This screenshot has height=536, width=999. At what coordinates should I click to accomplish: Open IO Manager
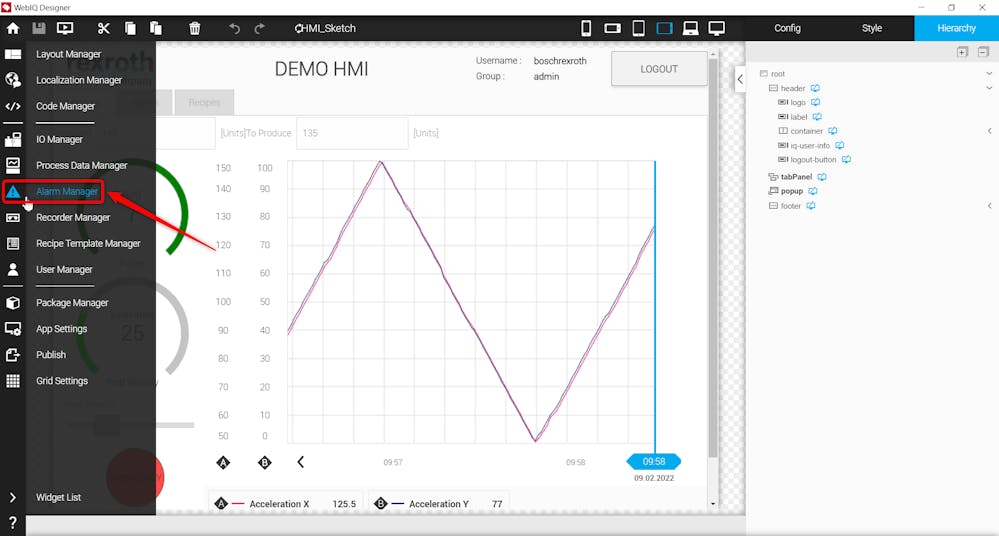pos(59,139)
